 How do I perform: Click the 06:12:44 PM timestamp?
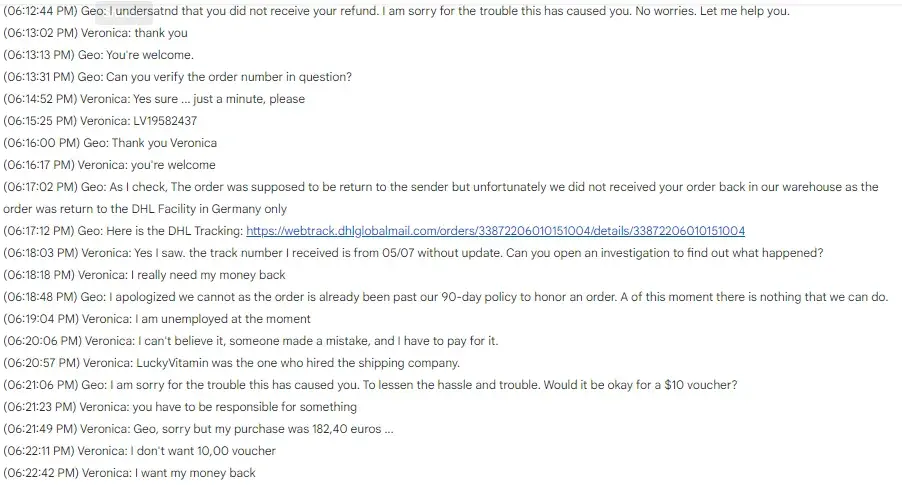tap(39, 11)
